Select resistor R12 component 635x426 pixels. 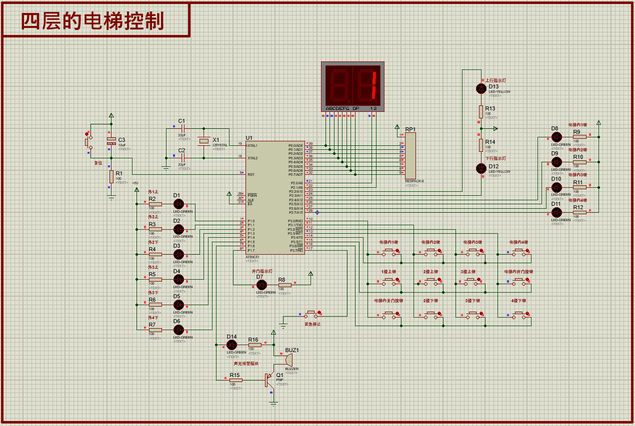click(580, 212)
